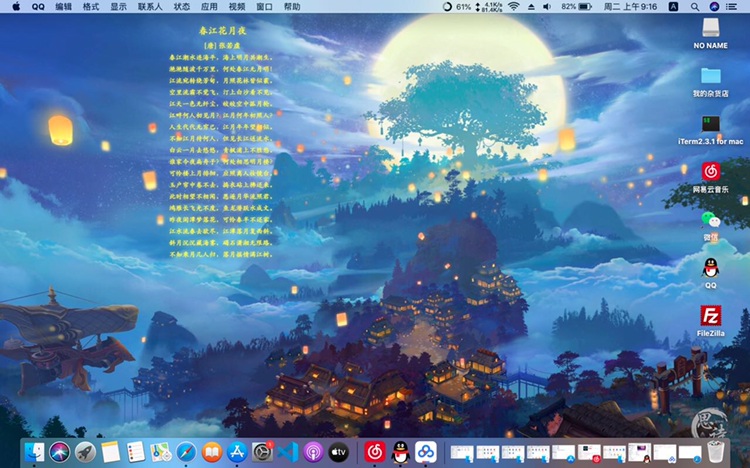The image size is (750, 468).
Task: Open the Podcasts app in dock
Action: click(x=313, y=452)
